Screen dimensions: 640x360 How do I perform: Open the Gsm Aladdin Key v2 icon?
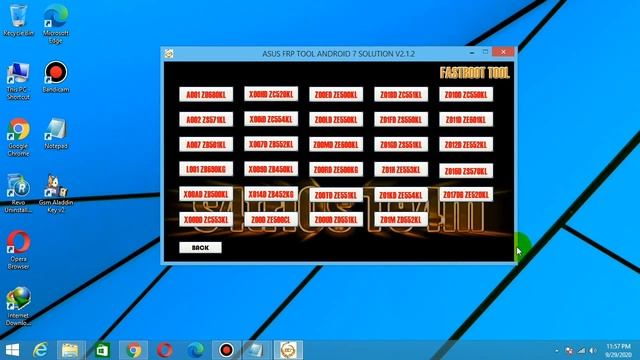coord(56,193)
